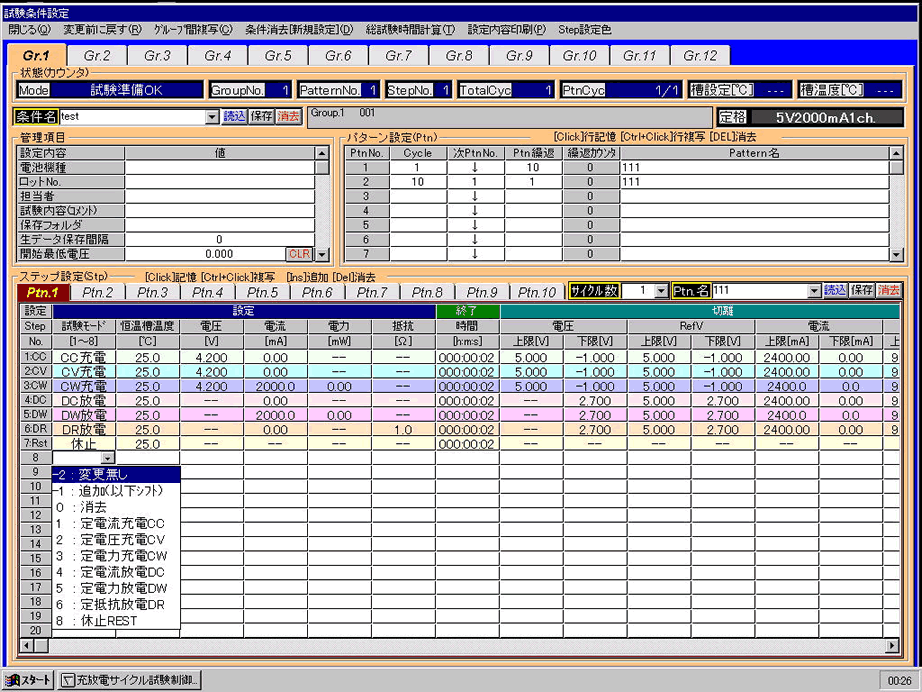The height and width of the screenshot is (692, 922).
Task: Click the 電池機種 value field
Action: tap(219, 168)
